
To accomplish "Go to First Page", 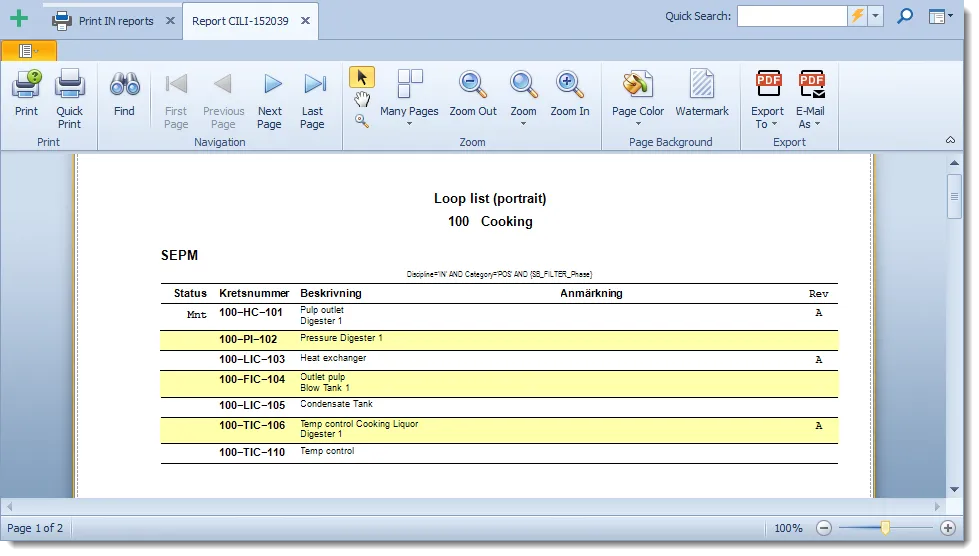I will click(176, 100).
